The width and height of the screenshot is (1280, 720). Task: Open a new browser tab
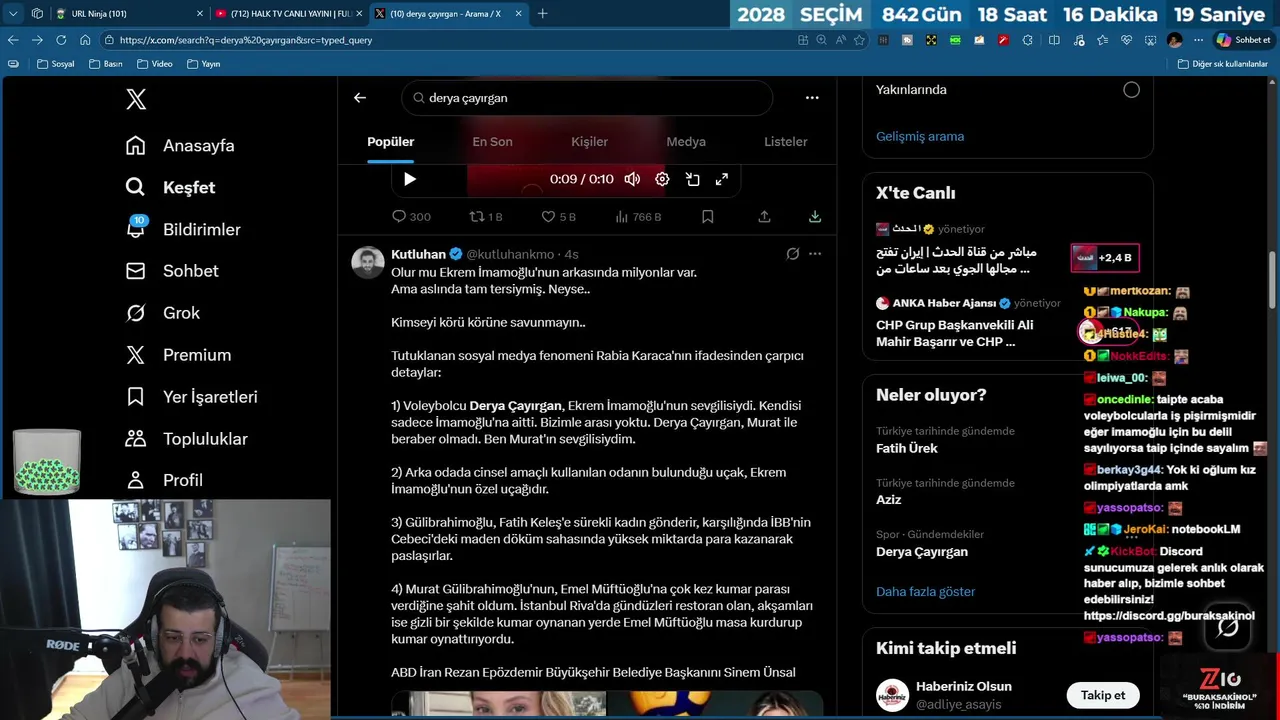tap(542, 14)
